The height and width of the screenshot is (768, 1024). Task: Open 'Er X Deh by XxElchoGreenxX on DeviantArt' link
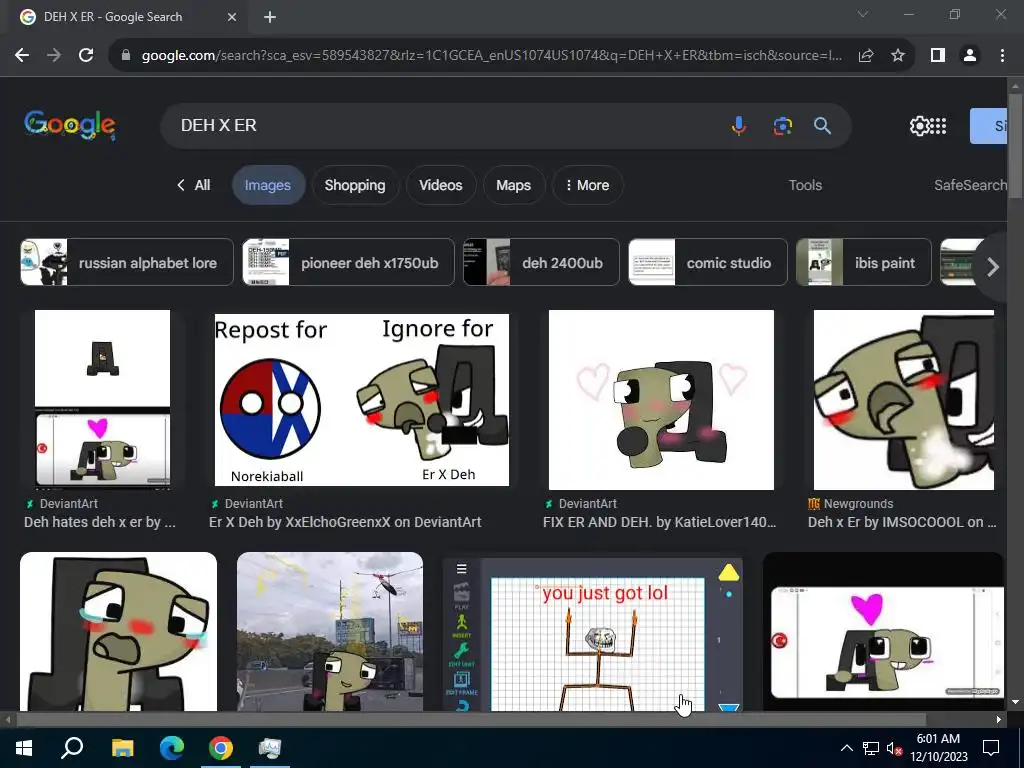(x=345, y=522)
